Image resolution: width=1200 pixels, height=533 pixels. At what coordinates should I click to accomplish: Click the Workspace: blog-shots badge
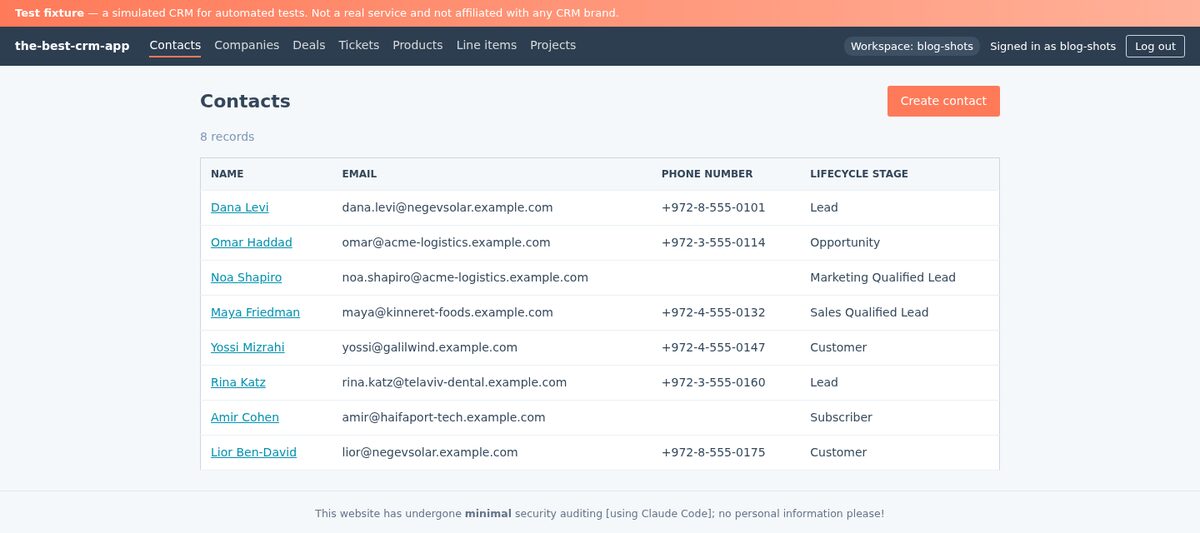[x=911, y=46]
